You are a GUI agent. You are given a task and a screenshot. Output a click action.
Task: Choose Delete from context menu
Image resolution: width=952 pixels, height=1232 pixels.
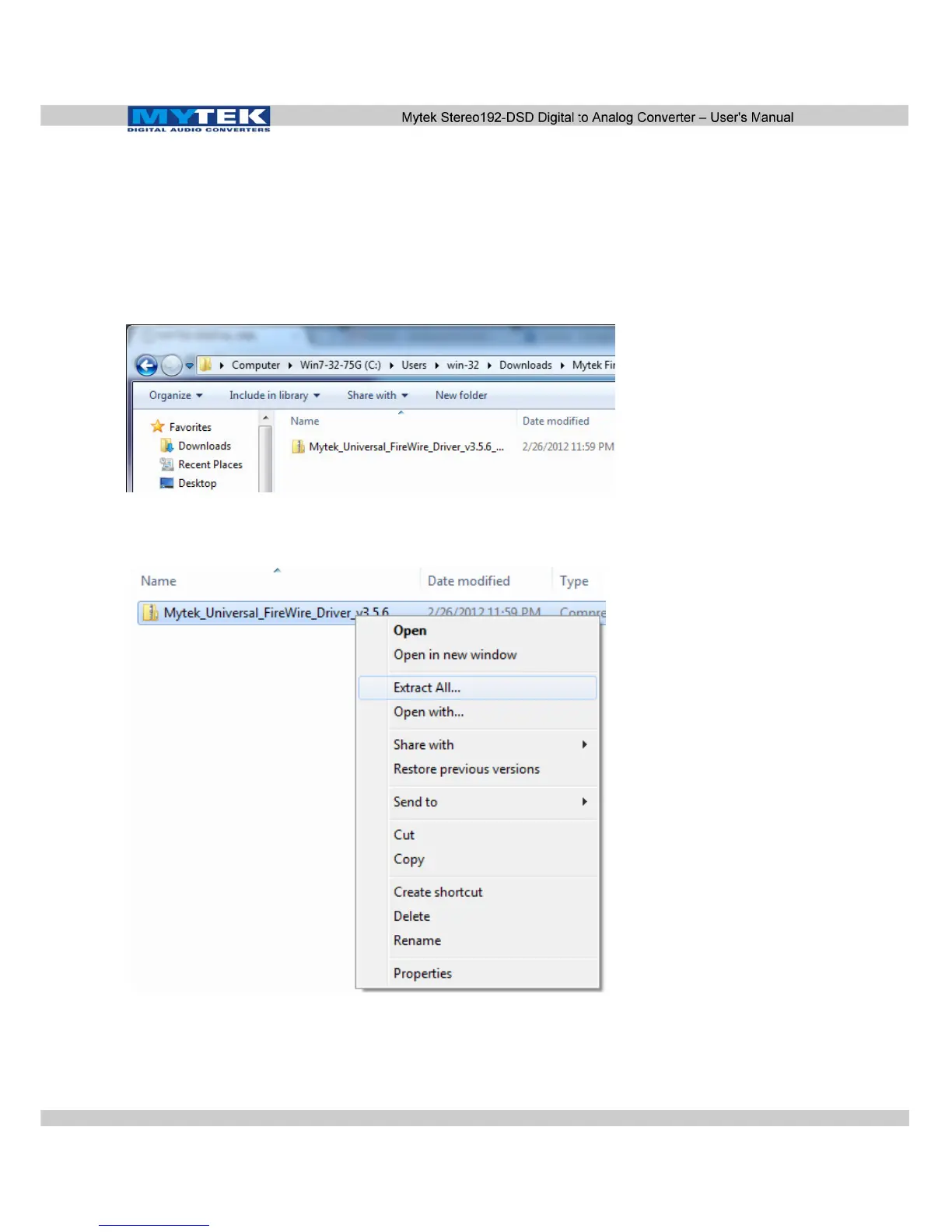click(411, 916)
